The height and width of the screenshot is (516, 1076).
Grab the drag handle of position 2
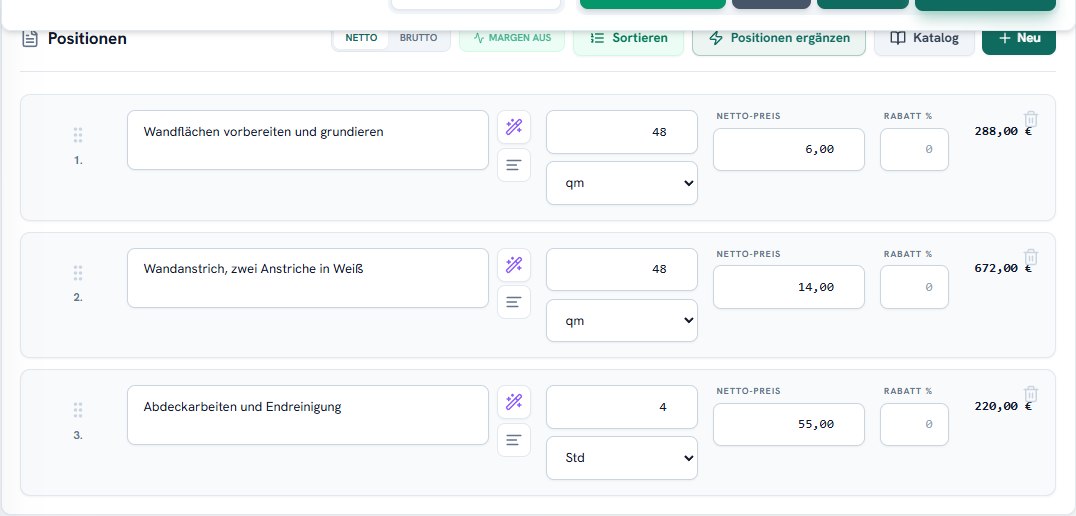click(78, 273)
